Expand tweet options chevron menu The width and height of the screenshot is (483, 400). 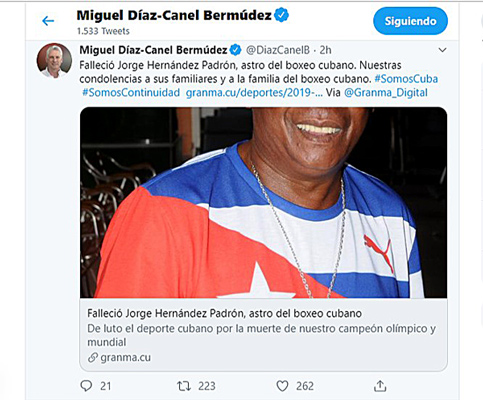pyautogui.click(x=442, y=50)
